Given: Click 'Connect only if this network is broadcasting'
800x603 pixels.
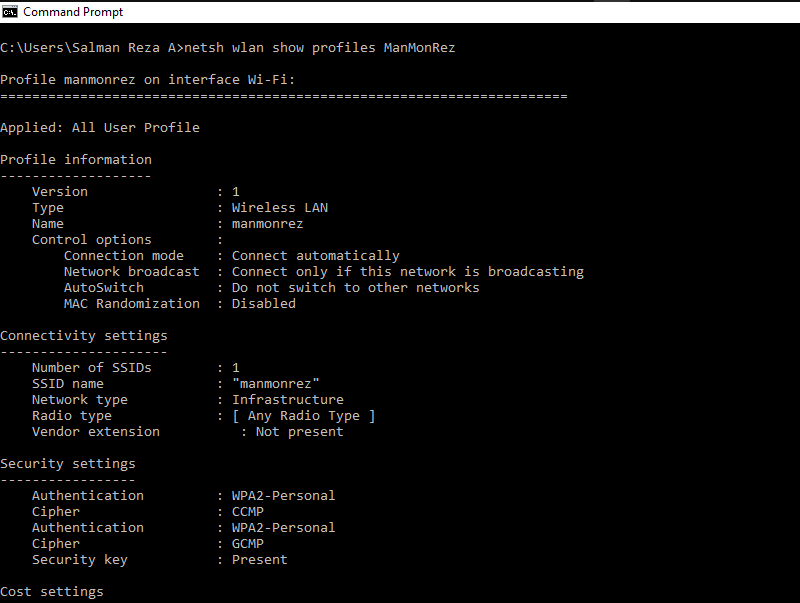Looking at the screenshot, I should tap(408, 272).
